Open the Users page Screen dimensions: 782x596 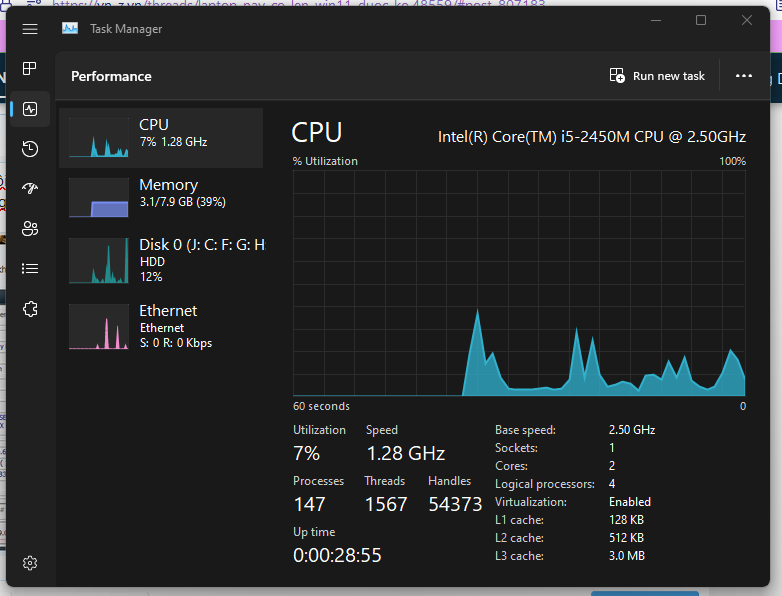point(30,228)
